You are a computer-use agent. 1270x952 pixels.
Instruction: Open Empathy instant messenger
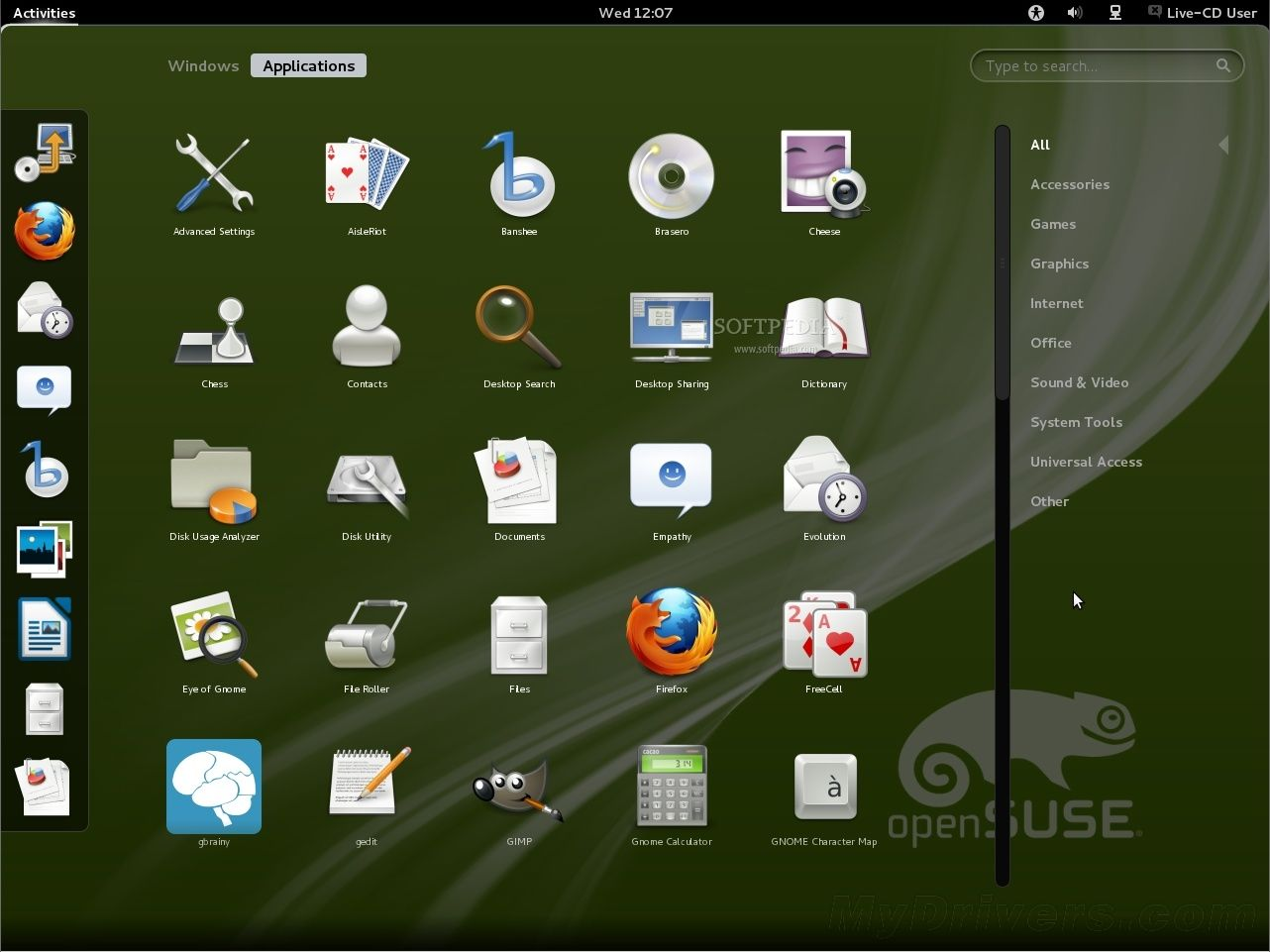click(x=672, y=480)
